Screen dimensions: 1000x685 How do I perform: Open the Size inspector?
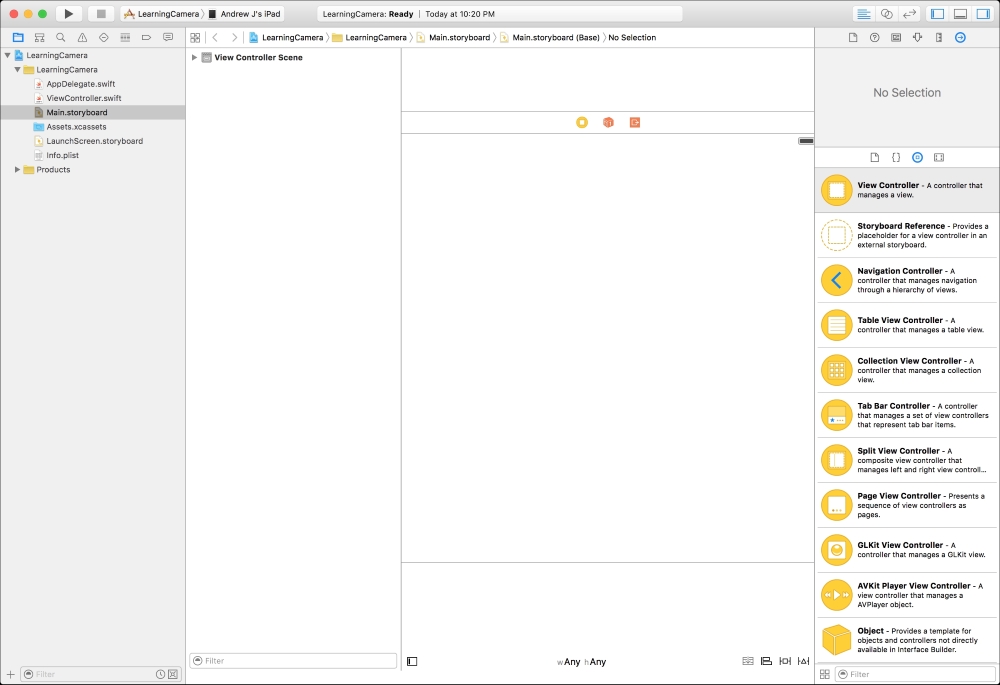940,37
